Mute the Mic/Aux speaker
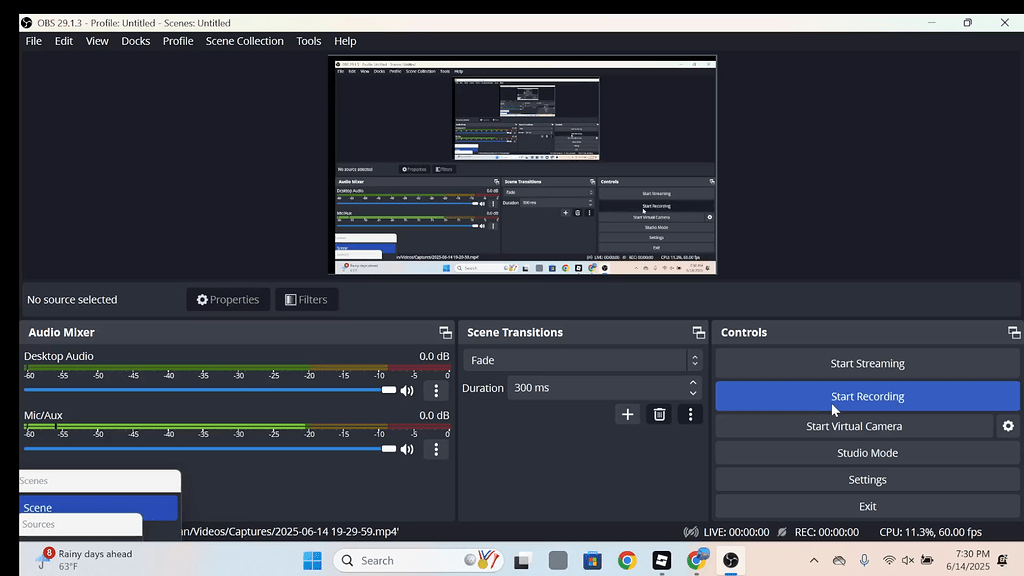Image resolution: width=1024 pixels, height=576 pixels. [x=407, y=450]
